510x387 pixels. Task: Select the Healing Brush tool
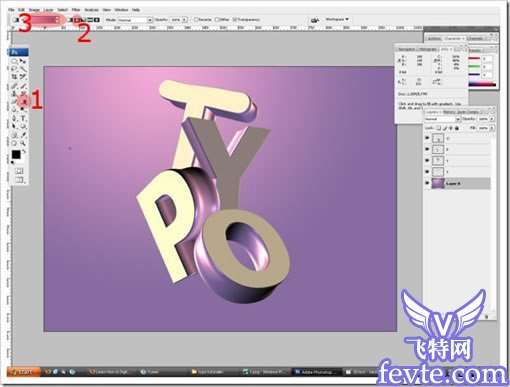(x=14, y=85)
